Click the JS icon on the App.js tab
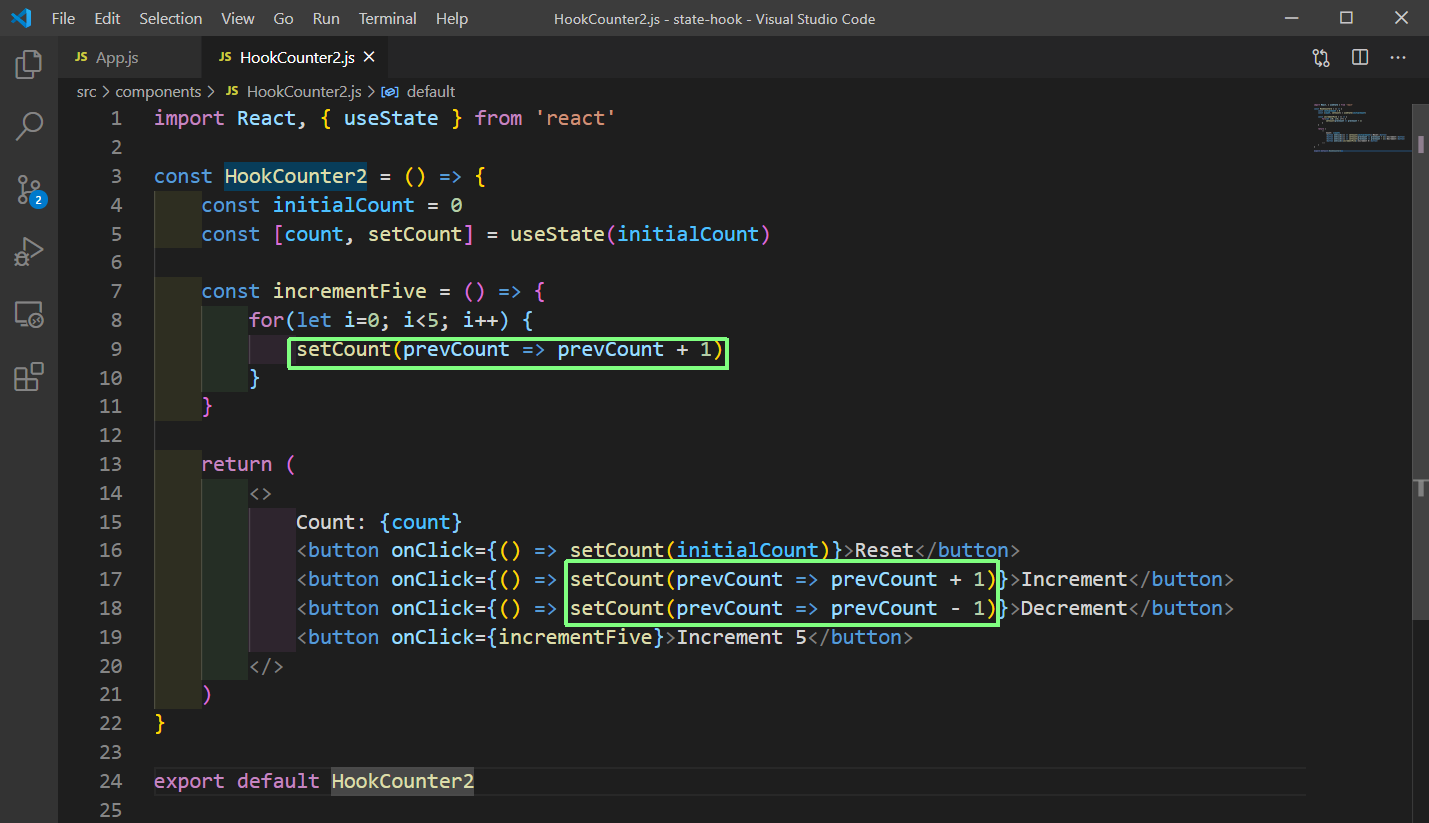Viewport: 1429px width, 823px height. [81, 58]
